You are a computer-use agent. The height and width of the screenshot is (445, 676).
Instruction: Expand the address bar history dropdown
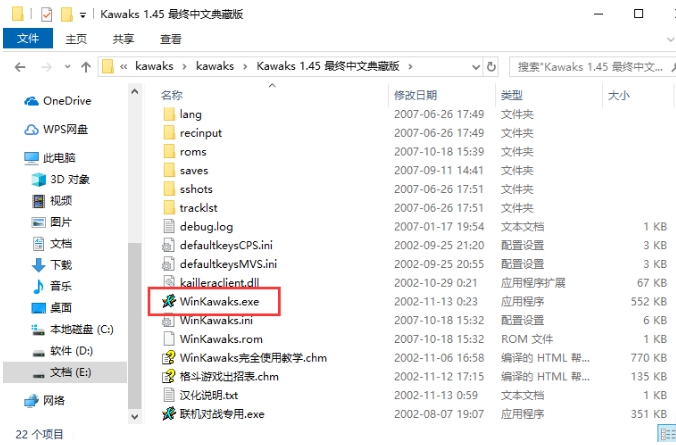[x=476, y=67]
